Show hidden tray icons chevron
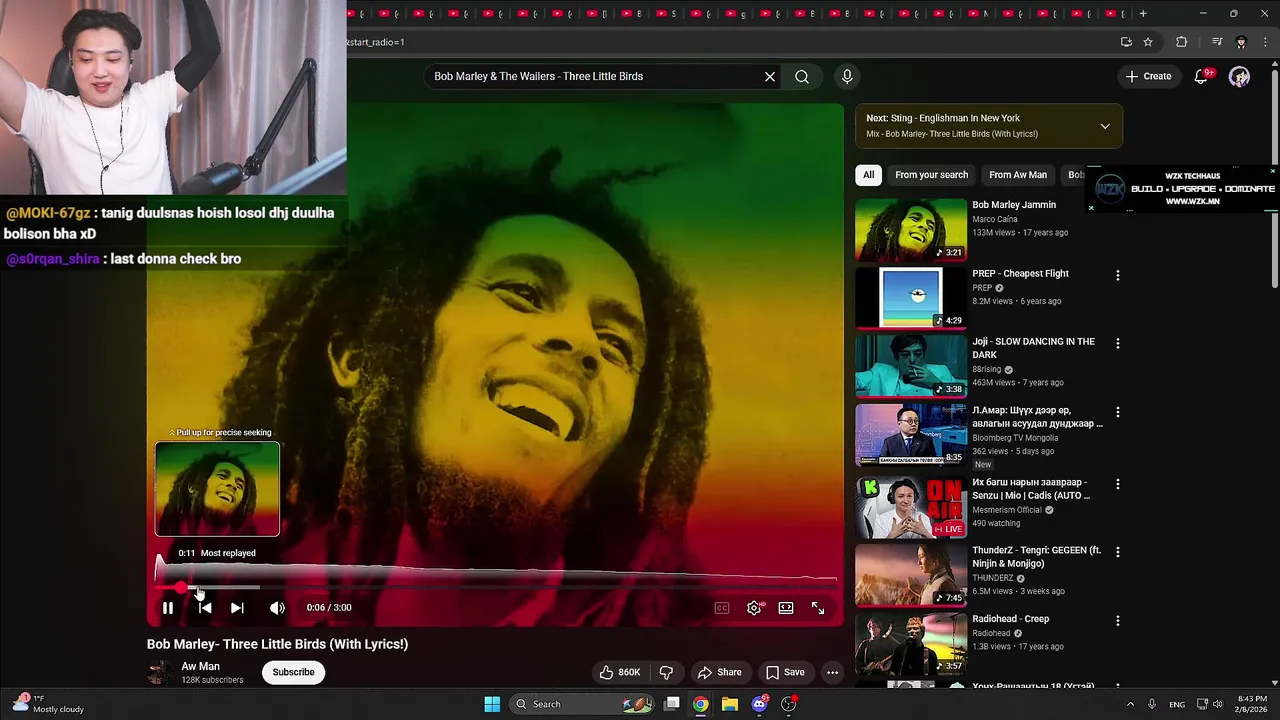The width and height of the screenshot is (1280, 720). 1130,704
